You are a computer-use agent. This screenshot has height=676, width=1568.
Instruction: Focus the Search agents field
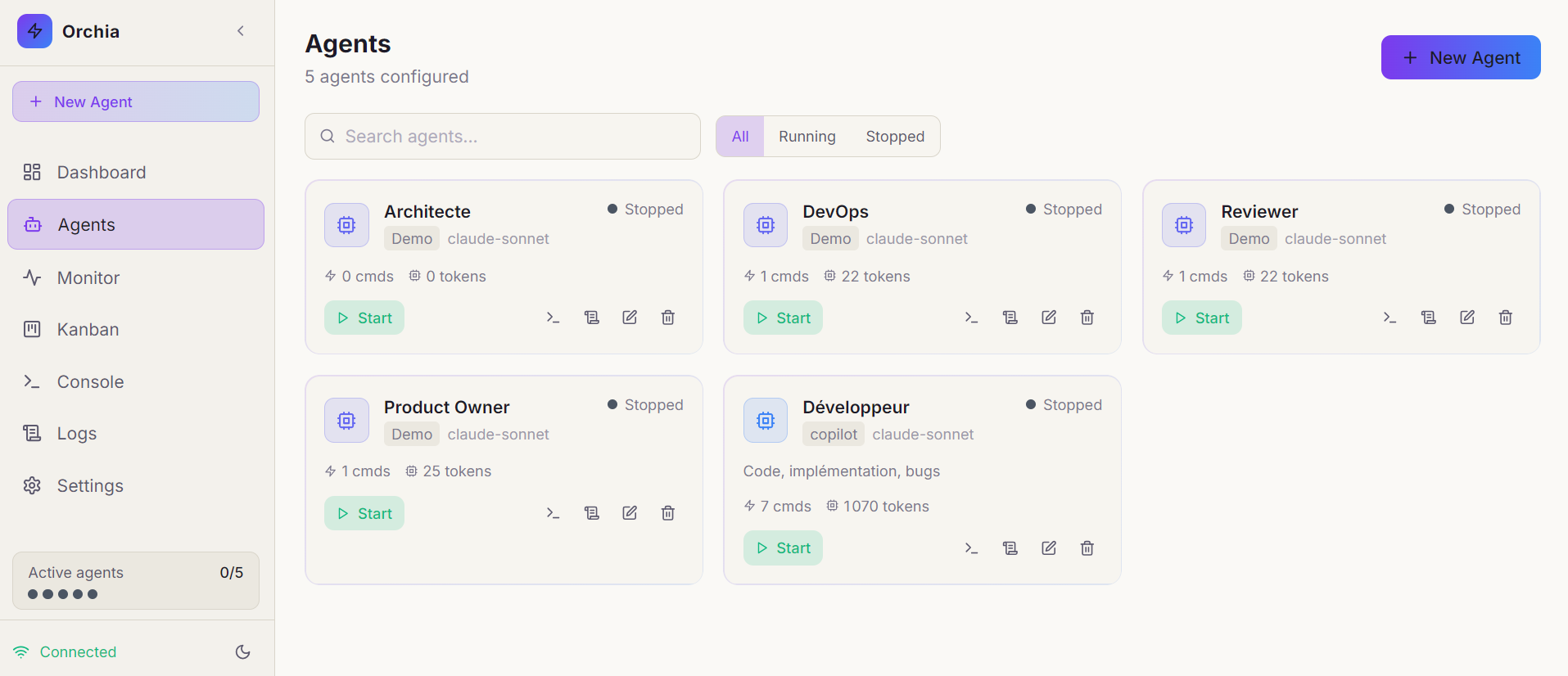tap(503, 136)
